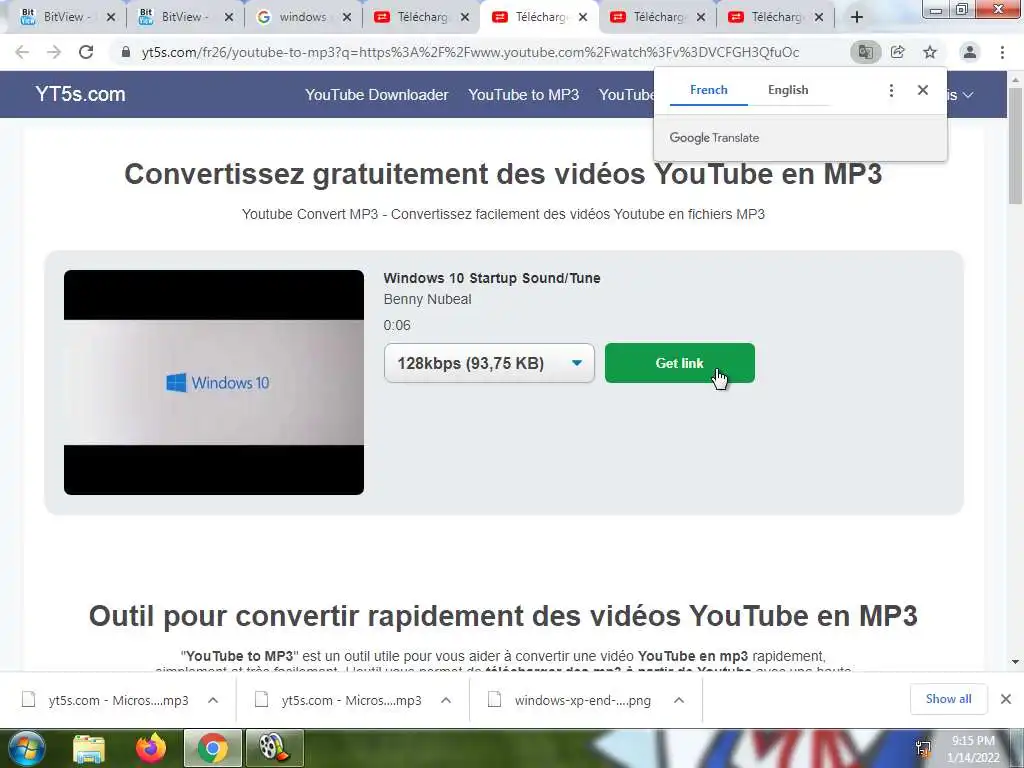
Task: Click the Windows 10 Startup Sound title
Action: tap(492, 278)
